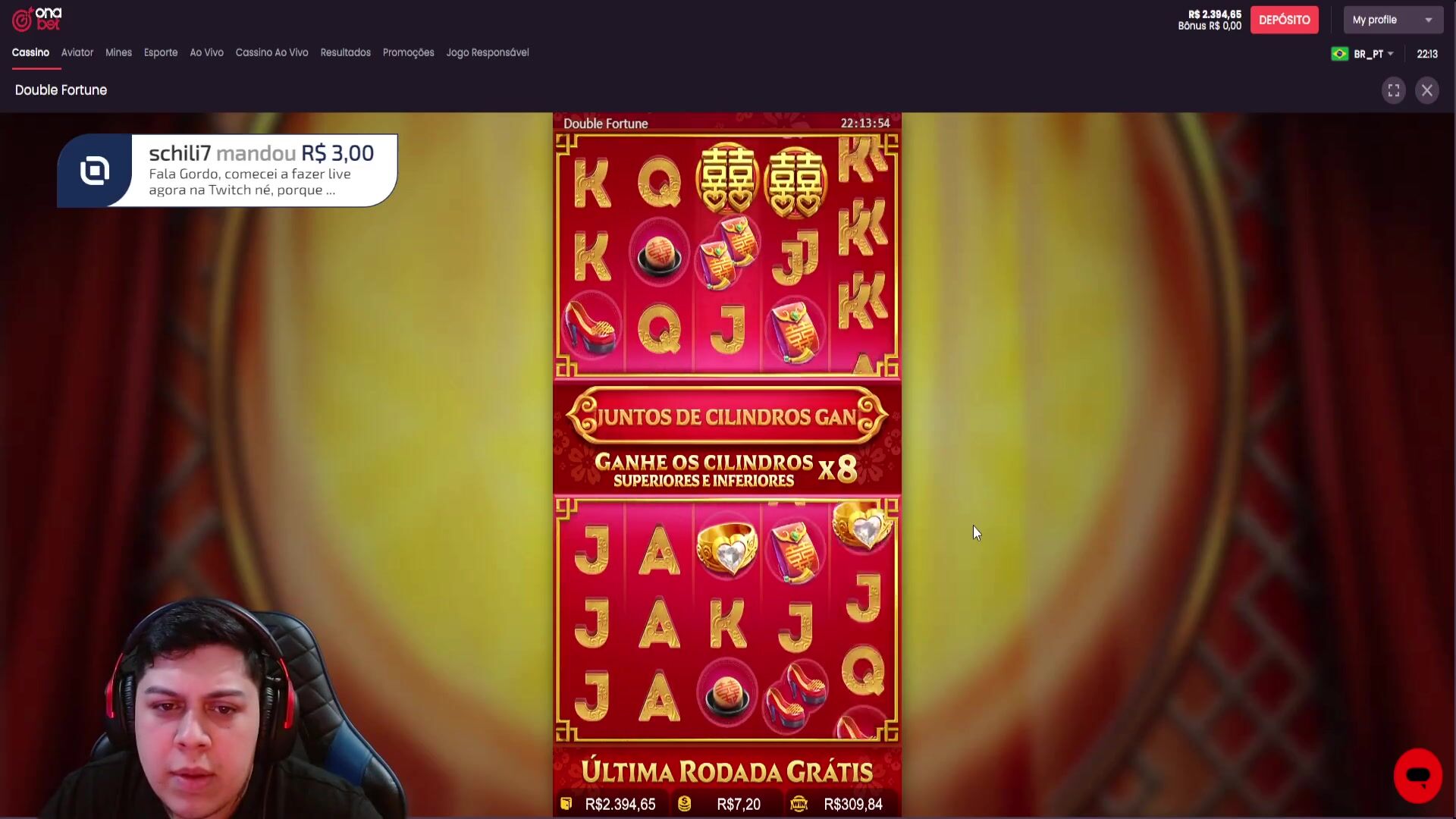The image size is (1456, 819).
Task: Open the Promoções page
Action: click(x=408, y=52)
